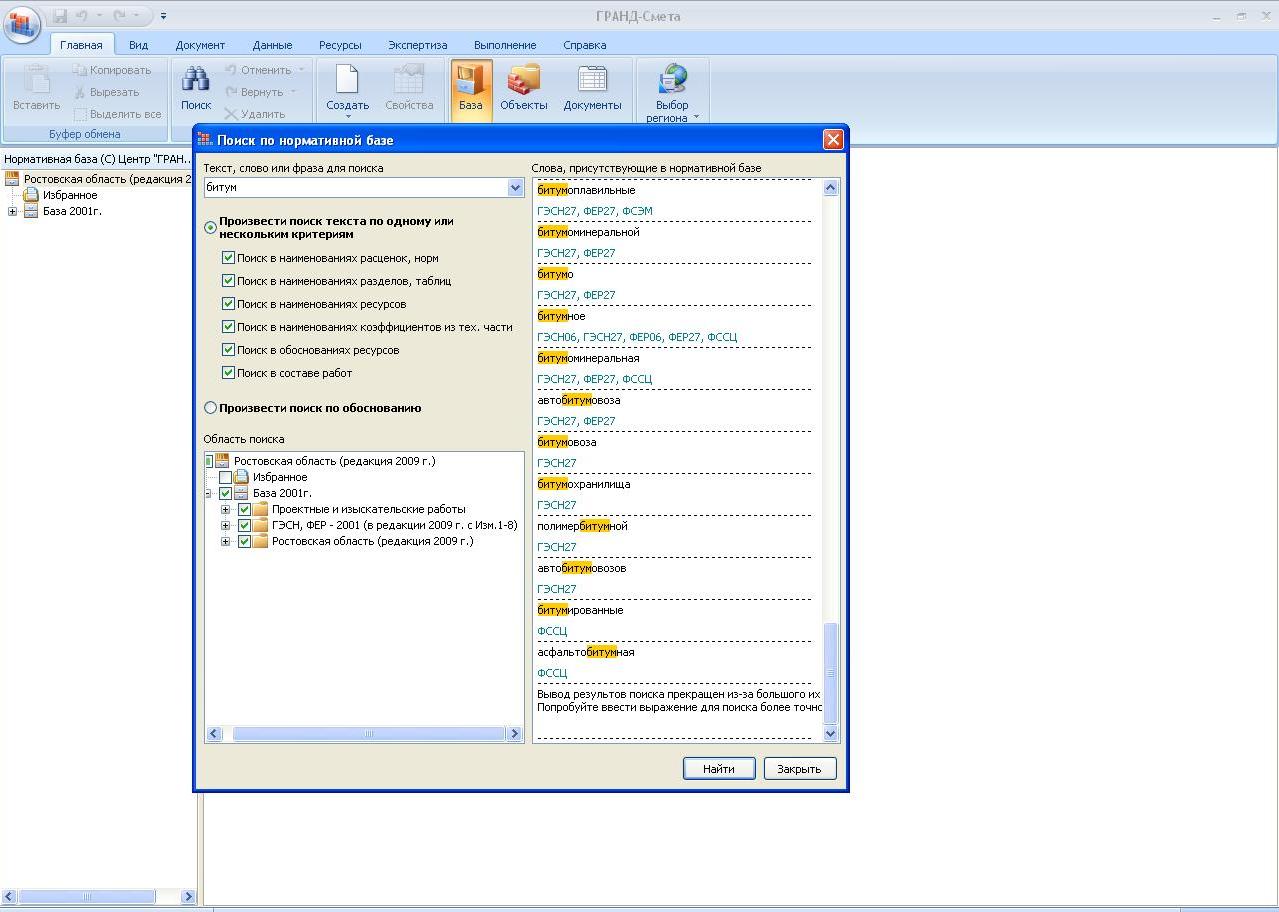
Task: Toggle the ГЭСН, ФЕР - 2001 checkbox
Action: tap(244, 525)
